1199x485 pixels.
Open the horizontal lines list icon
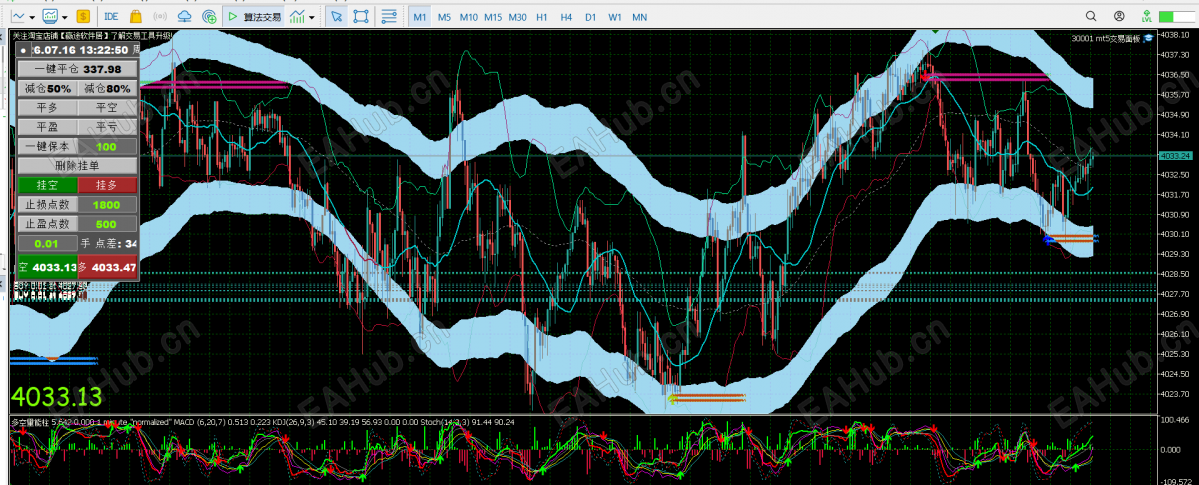tap(389, 15)
